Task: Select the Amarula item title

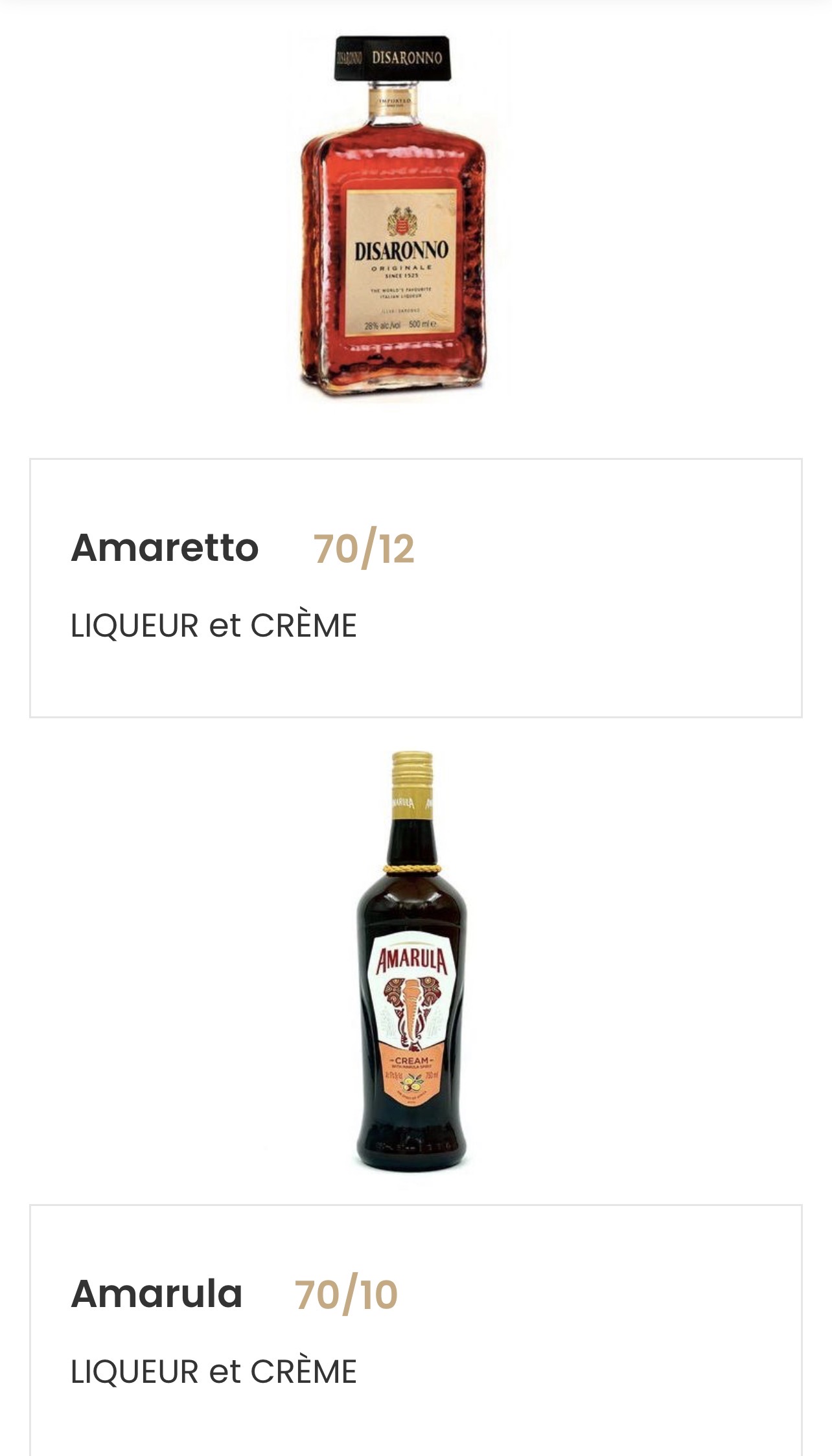Action: pos(157,1294)
